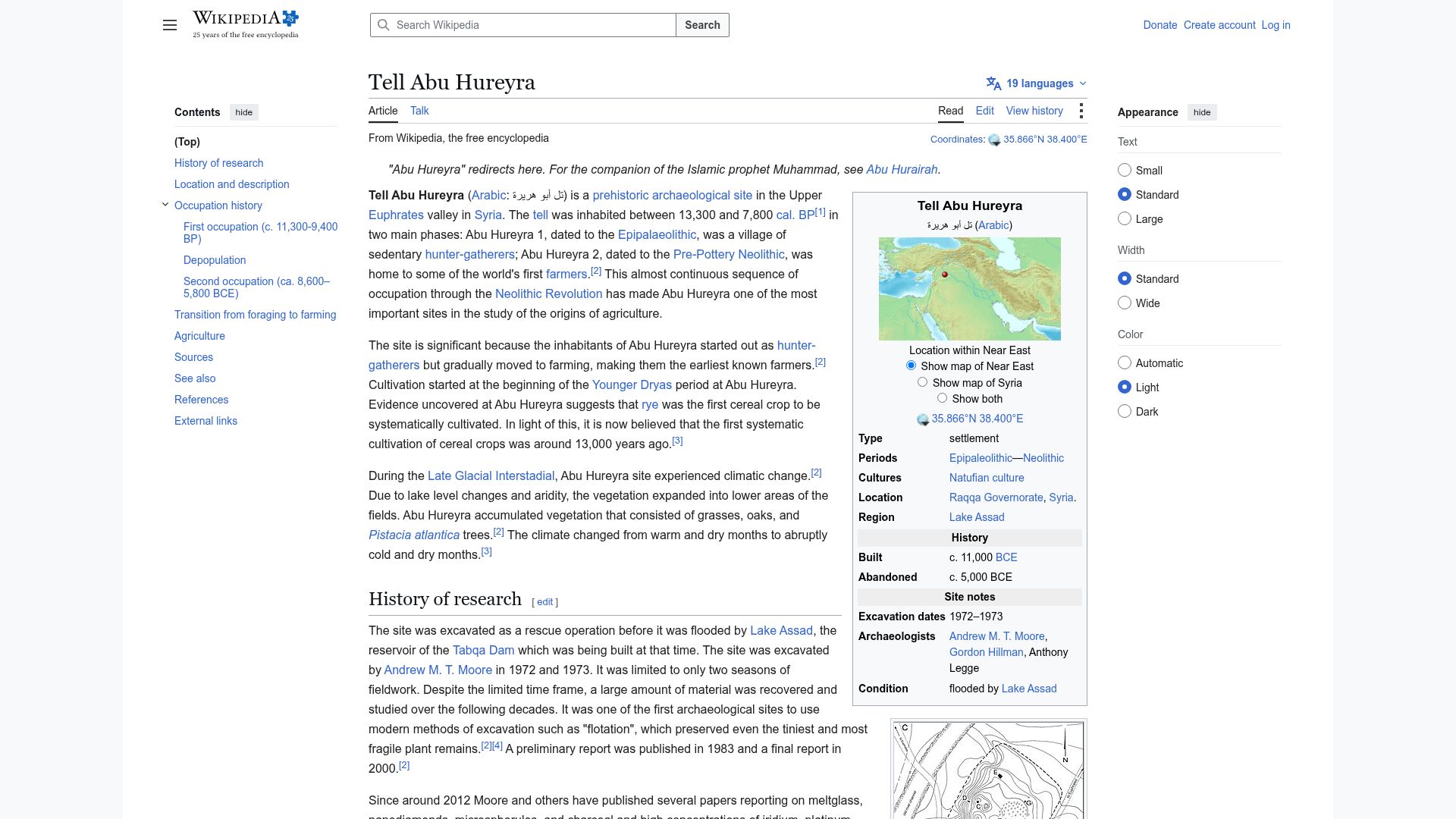This screenshot has width=1456, height=819.
Task: Open the Natufian culture link
Action: coord(987,478)
